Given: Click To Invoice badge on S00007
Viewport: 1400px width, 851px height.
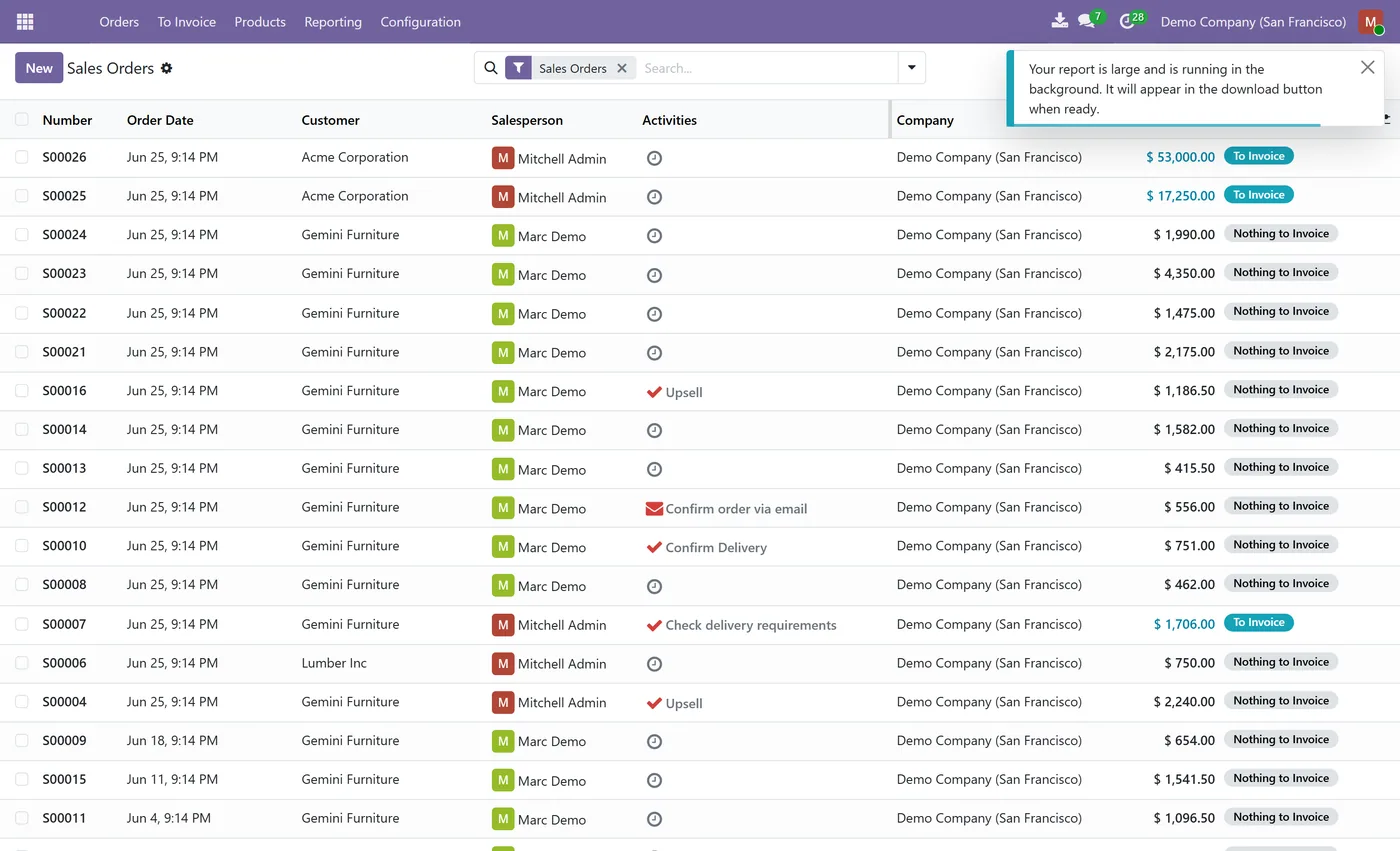Looking at the screenshot, I should coord(1259,623).
